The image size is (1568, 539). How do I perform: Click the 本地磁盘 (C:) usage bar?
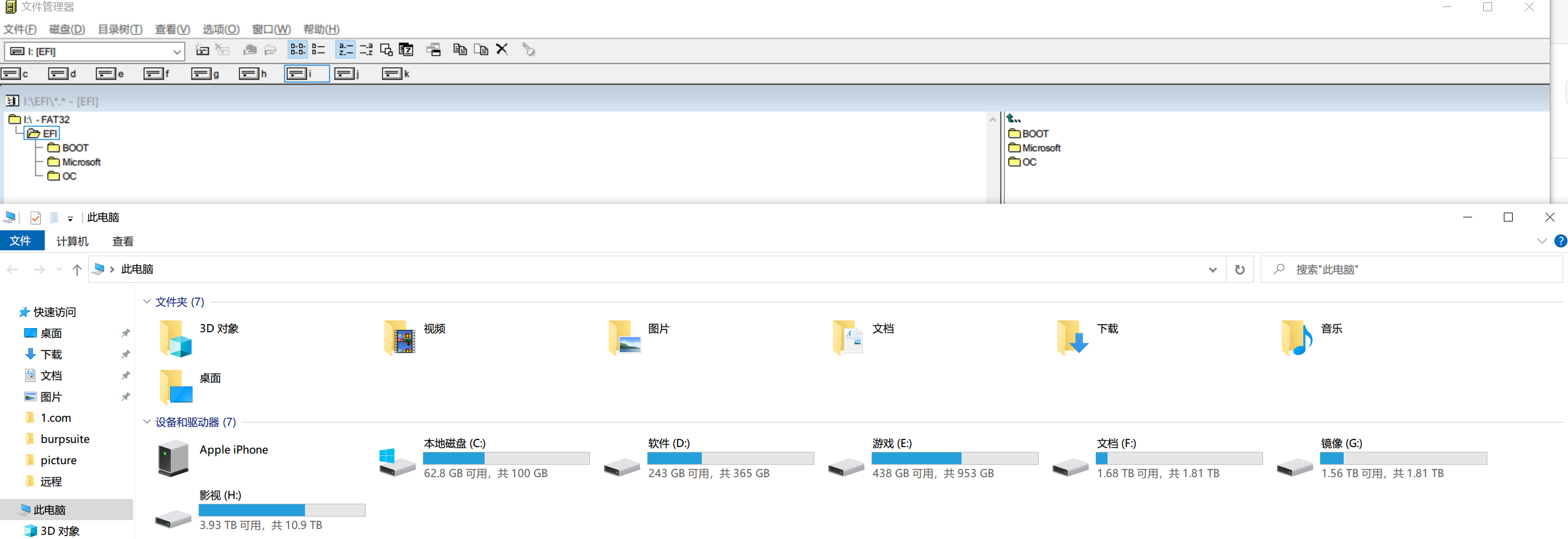[x=506, y=458]
